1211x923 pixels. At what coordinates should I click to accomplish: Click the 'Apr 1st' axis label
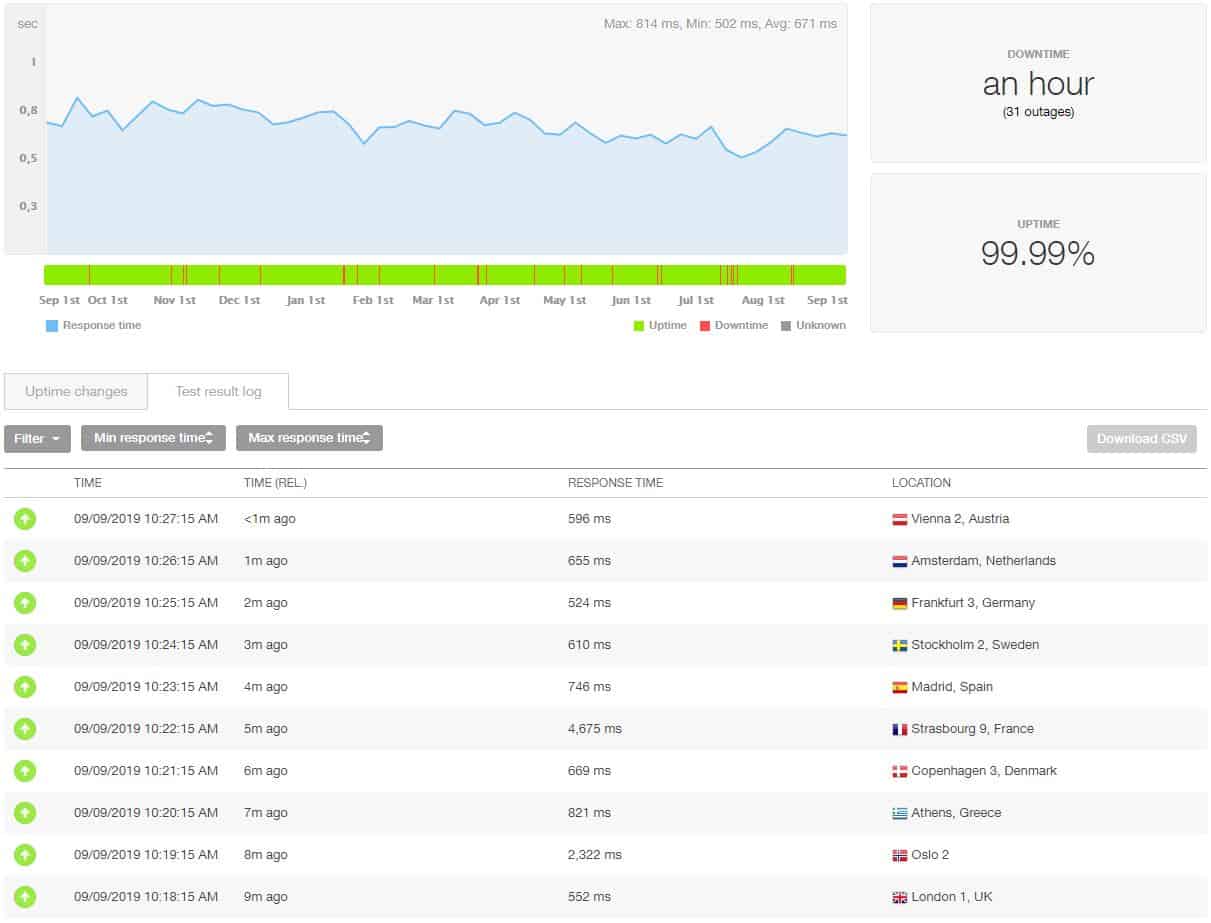(x=500, y=300)
